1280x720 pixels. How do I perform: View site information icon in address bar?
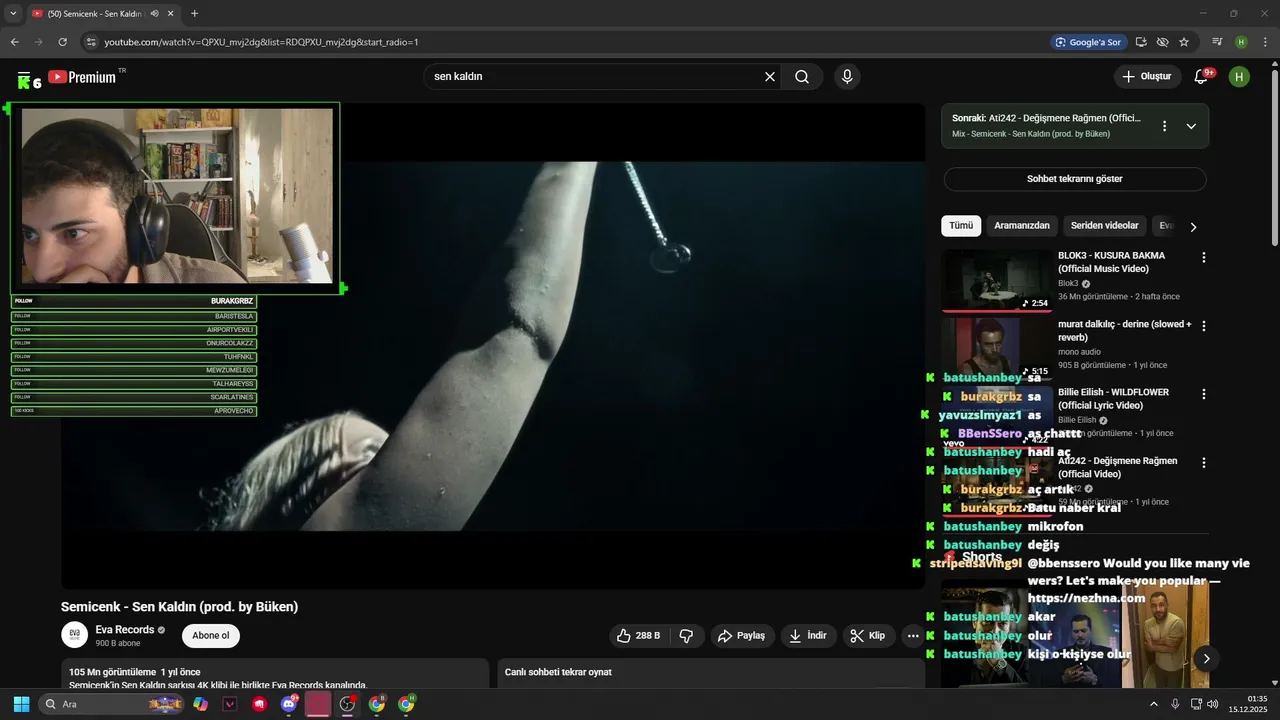tap(91, 42)
